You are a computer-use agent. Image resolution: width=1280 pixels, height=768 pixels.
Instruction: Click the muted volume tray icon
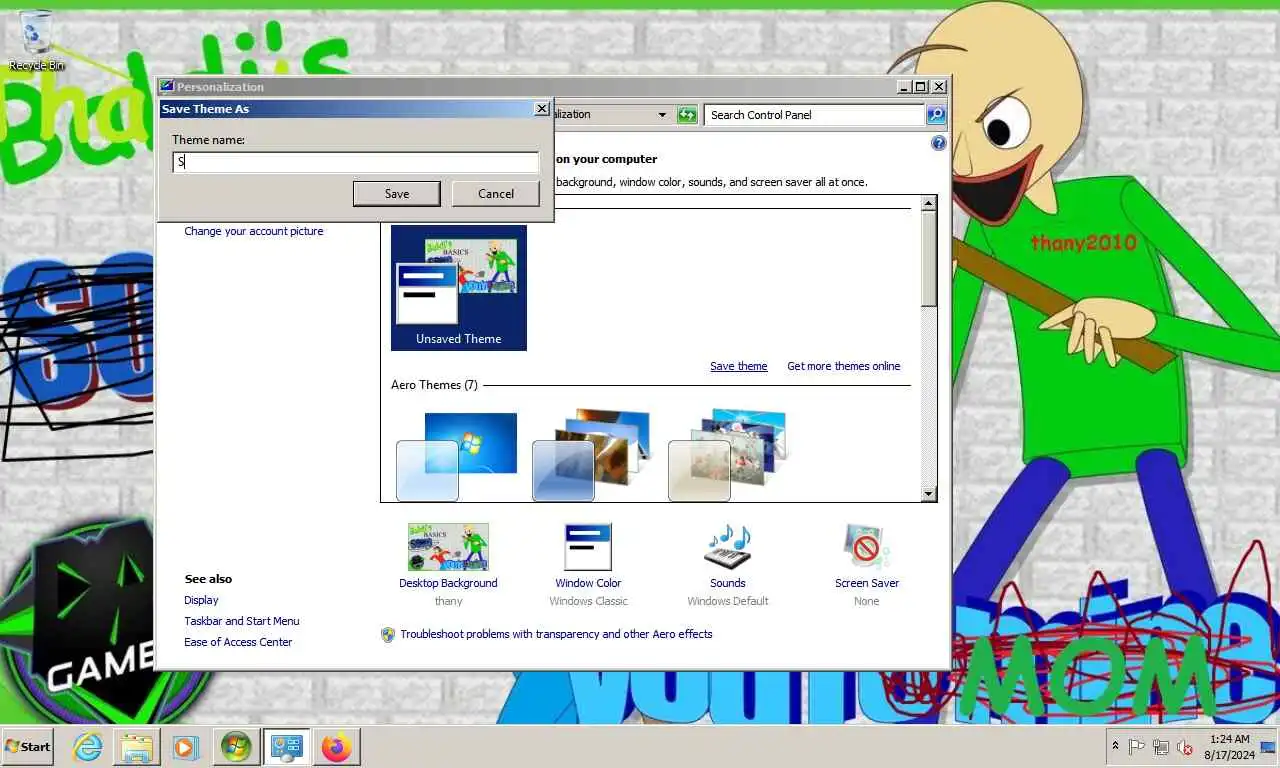pos(1185,747)
